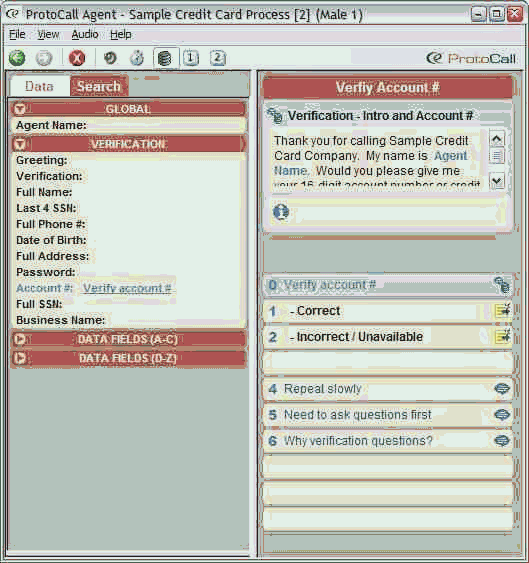Open the Audio menu
Screen dimensions: 529x563
pos(85,34)
